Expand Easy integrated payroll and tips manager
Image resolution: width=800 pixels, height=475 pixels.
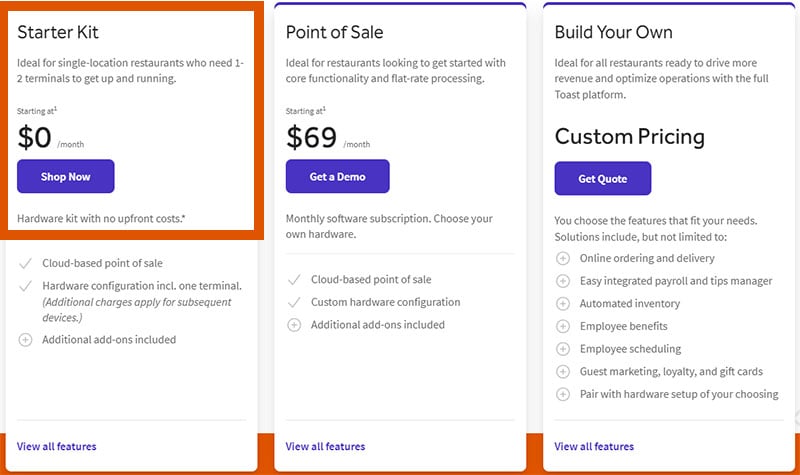tap(562, 281)
